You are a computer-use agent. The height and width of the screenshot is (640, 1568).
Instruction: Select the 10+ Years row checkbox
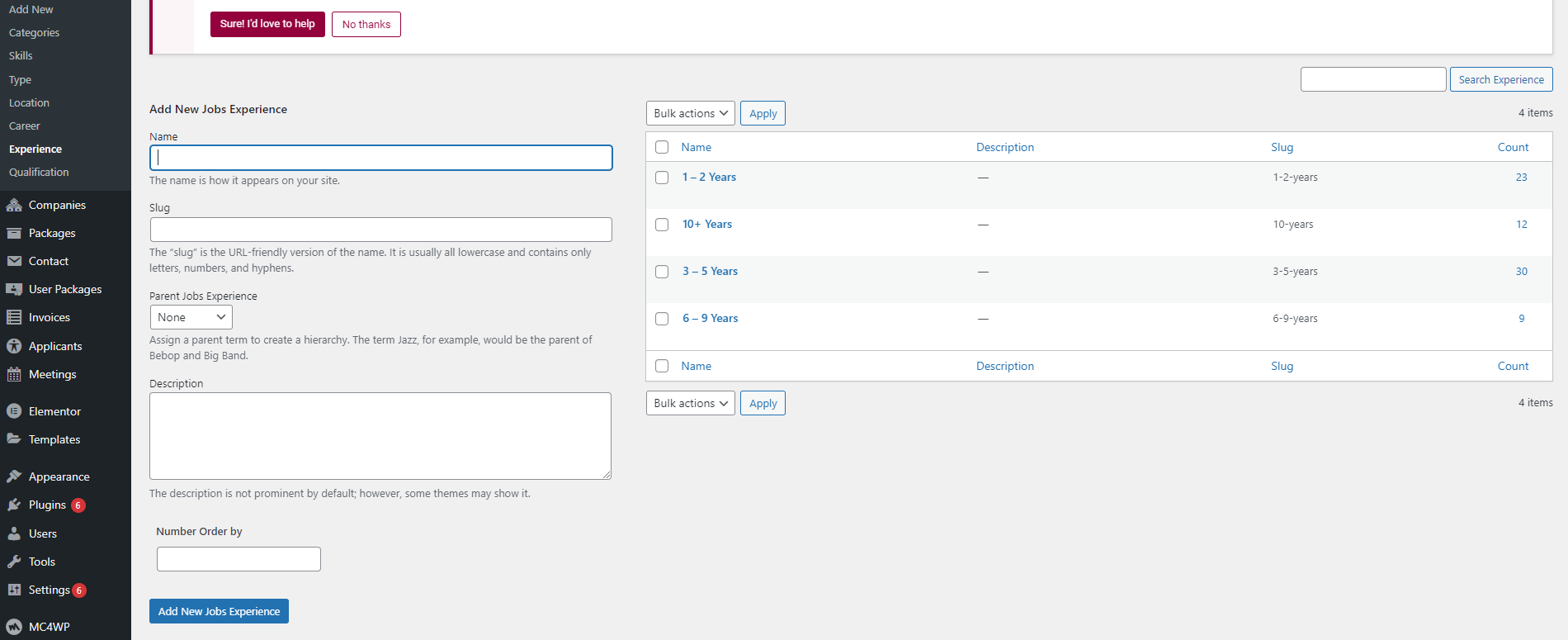pyautogui.click(x=662, y=225)
